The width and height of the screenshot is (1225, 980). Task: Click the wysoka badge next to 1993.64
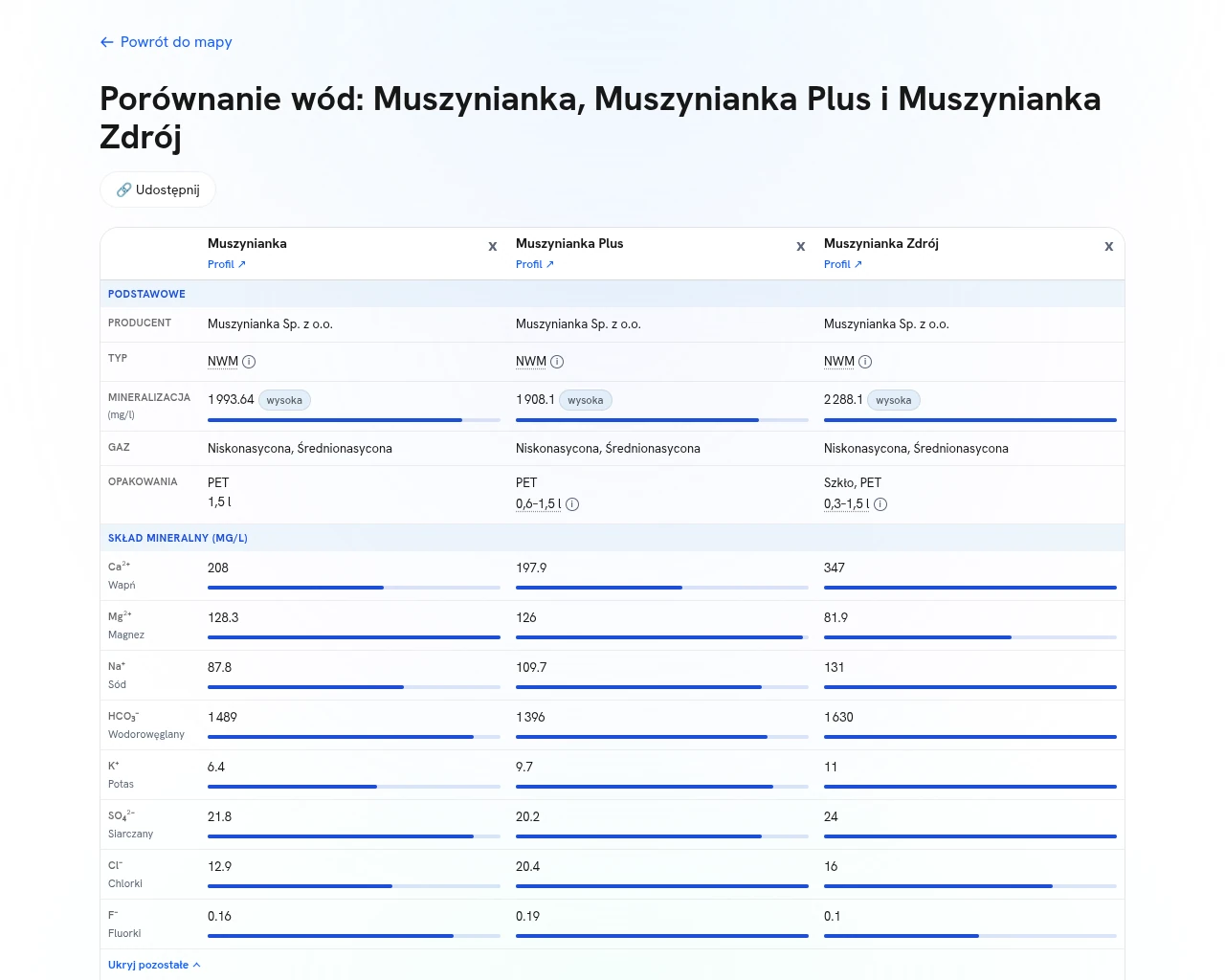(x=284, y=400)
